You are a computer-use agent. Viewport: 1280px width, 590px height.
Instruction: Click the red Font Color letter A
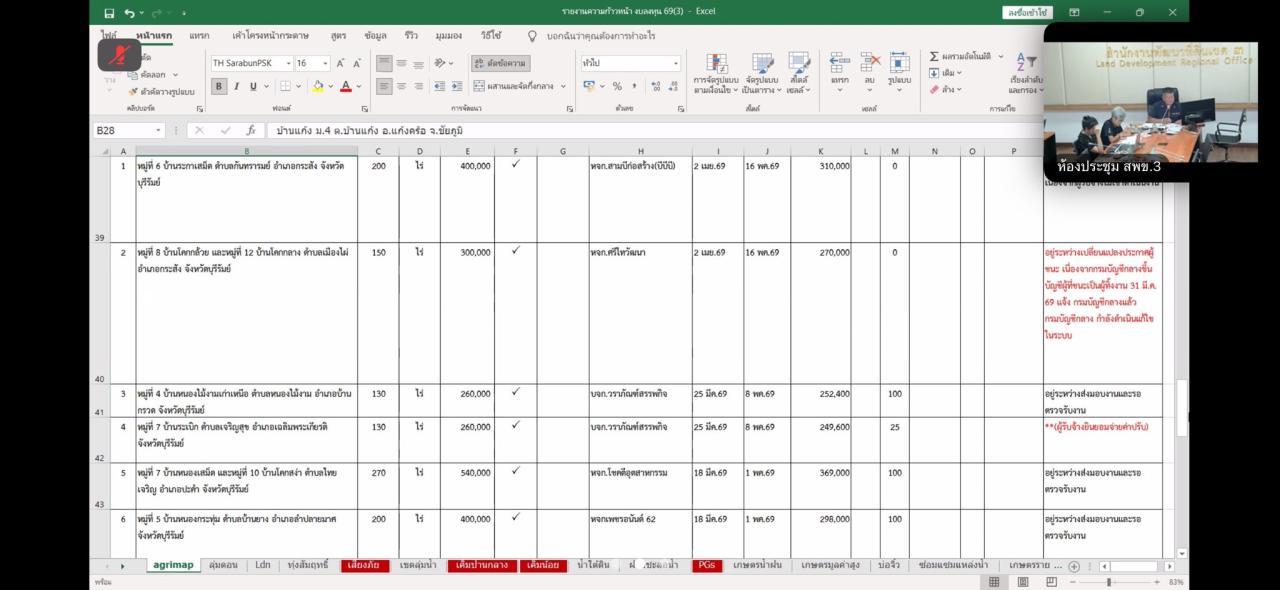click(345, 86)
